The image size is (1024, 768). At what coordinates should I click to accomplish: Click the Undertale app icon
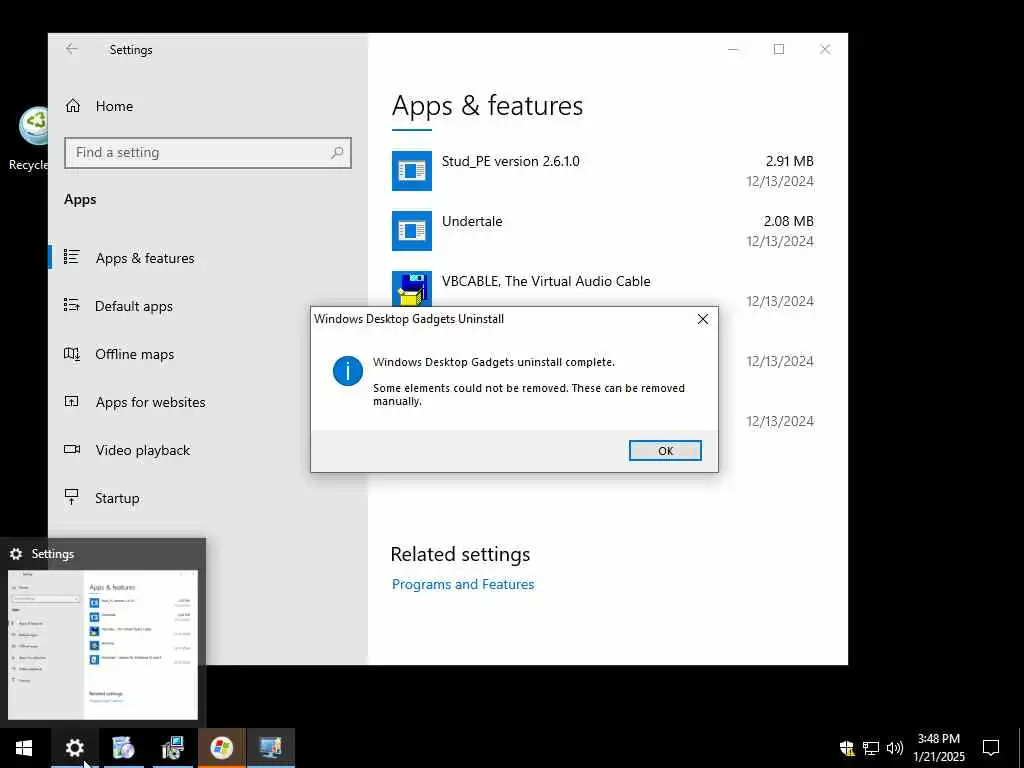[411, 231]
